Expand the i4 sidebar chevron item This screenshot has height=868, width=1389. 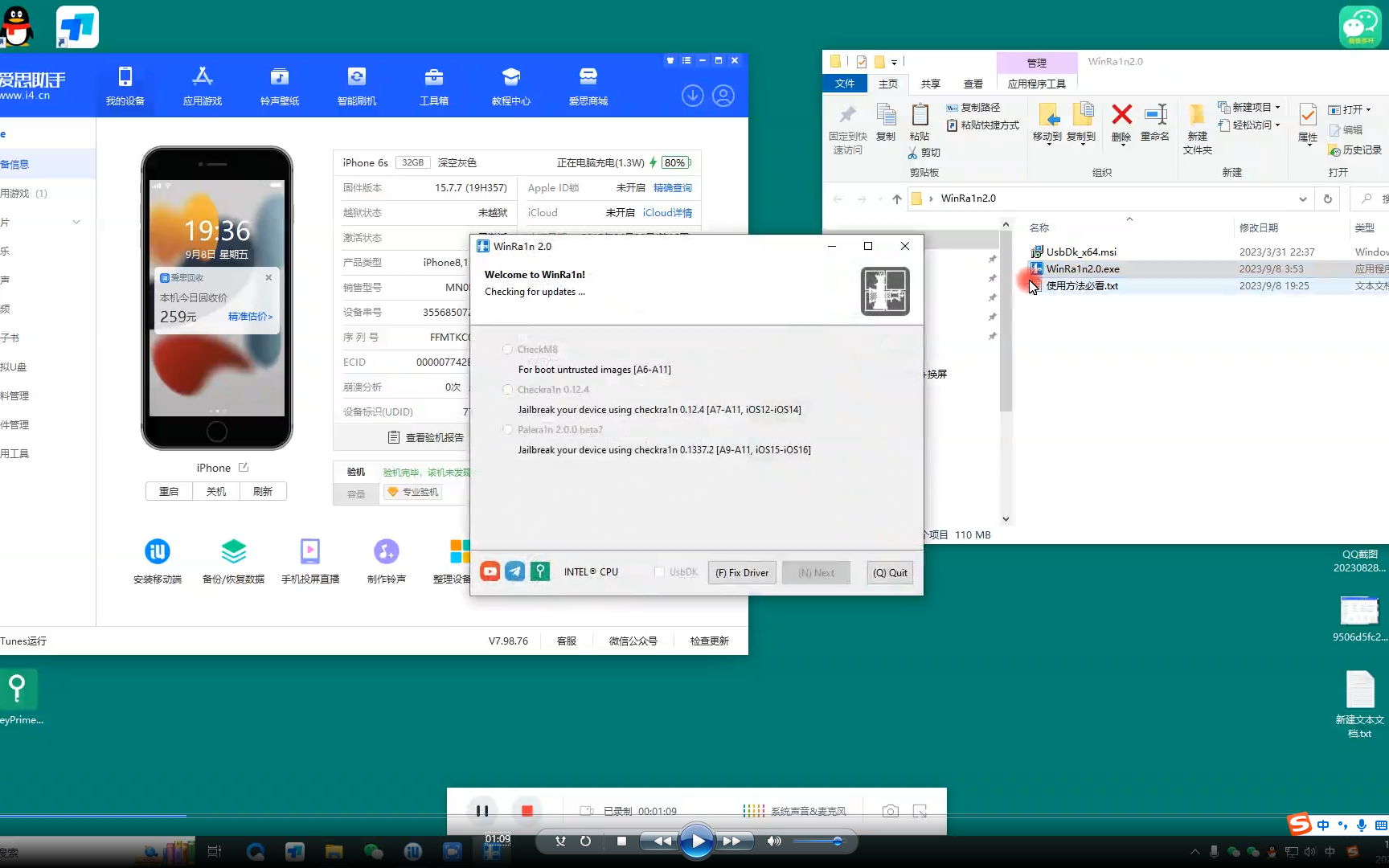[76, 222]
